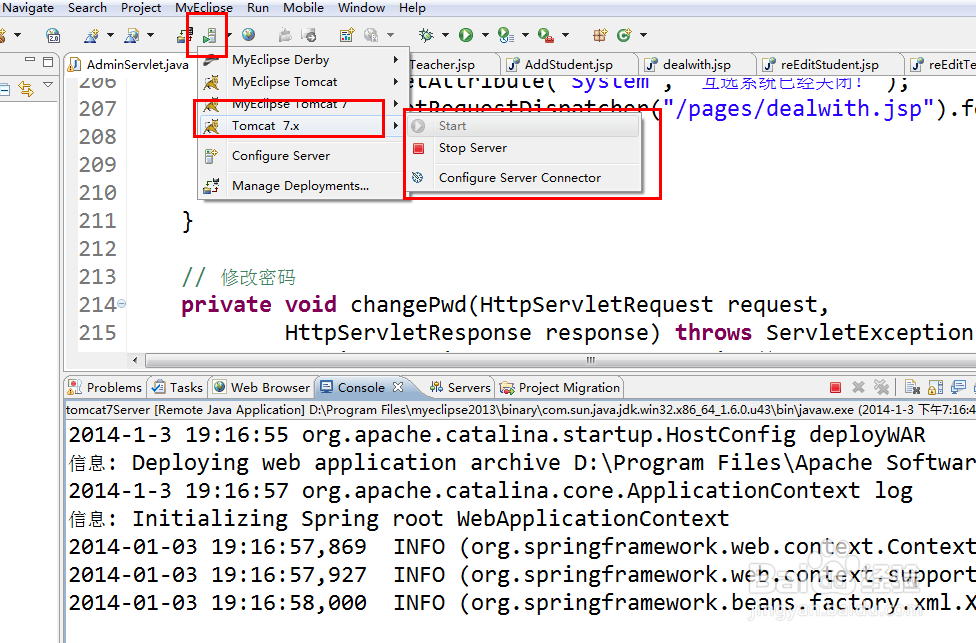Image resolution: width=976 pixels, height=643 pixels.
Task: Expand the MyEclipse Tomcat submenu arrow
Action: pyautogui.click(x=395, y=82)
